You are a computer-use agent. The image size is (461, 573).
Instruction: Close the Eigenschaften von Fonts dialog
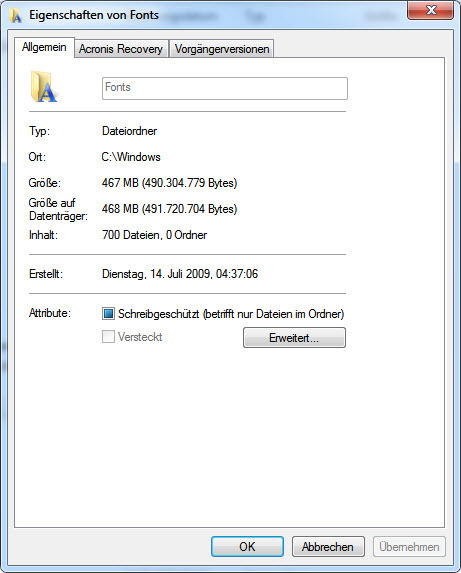431,10
